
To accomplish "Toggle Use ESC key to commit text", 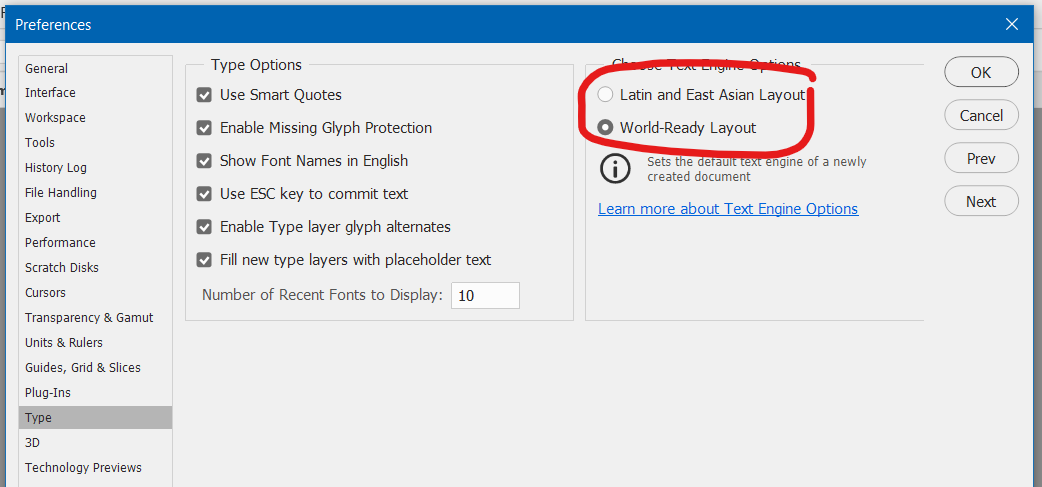I will pos(204,194).
